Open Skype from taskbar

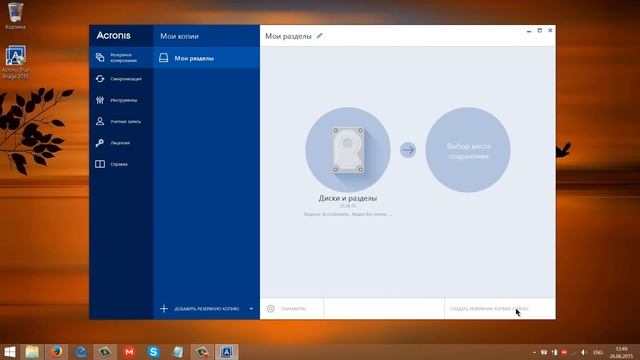(153, 352)
